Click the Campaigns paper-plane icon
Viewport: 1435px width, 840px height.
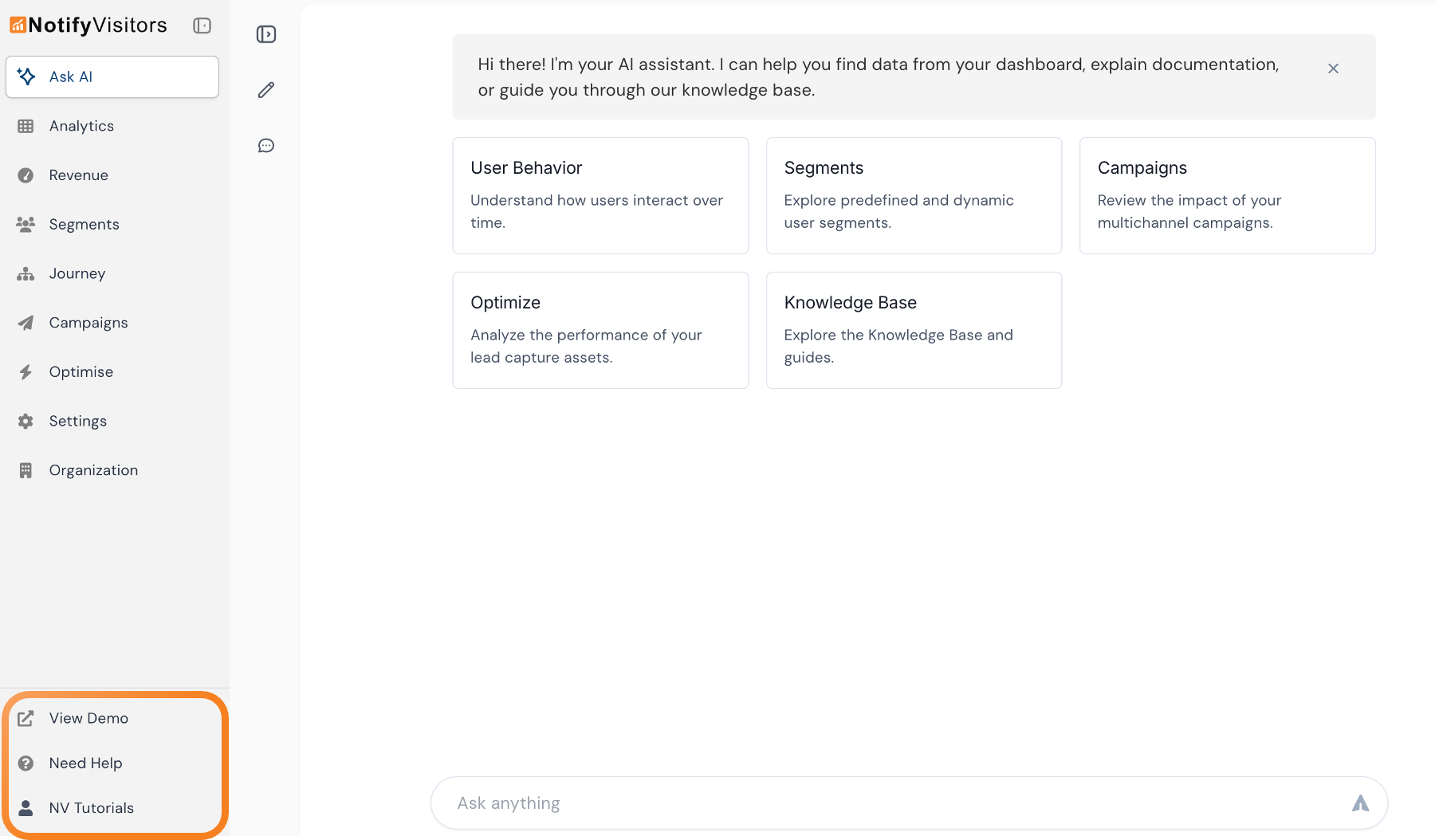(26, 322)
